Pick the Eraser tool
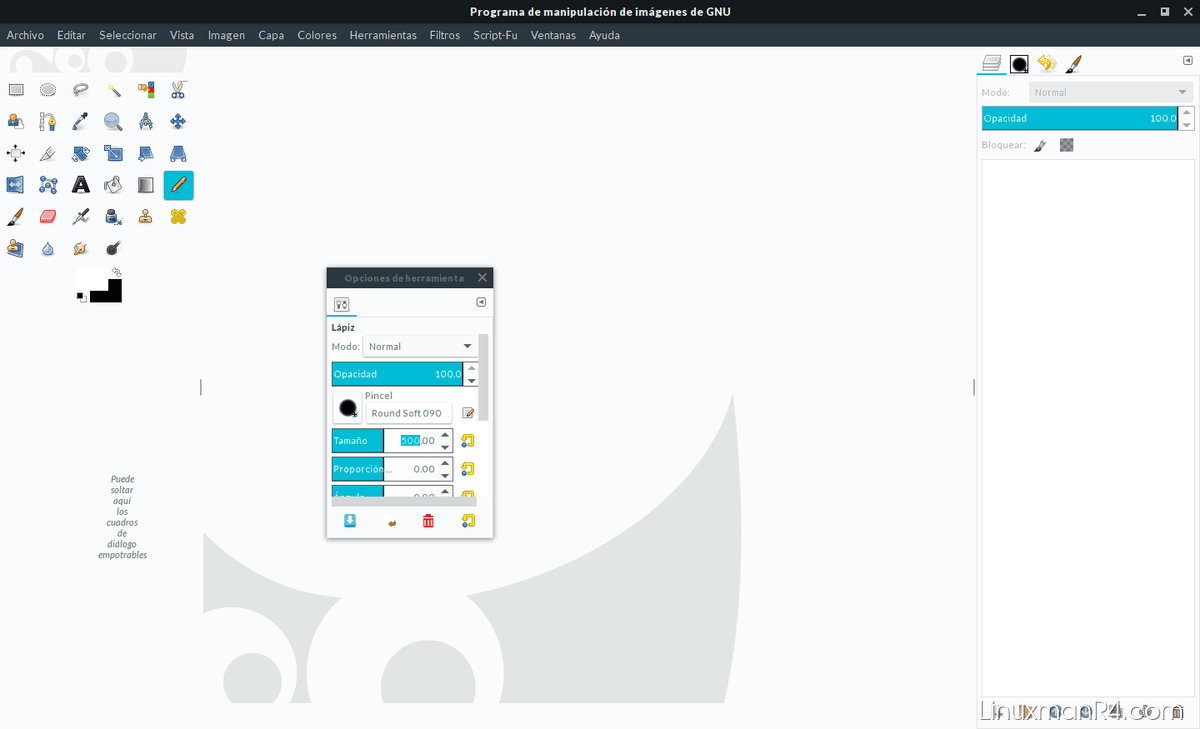This screenshot has width=1200, height=729. coord(48,217)
